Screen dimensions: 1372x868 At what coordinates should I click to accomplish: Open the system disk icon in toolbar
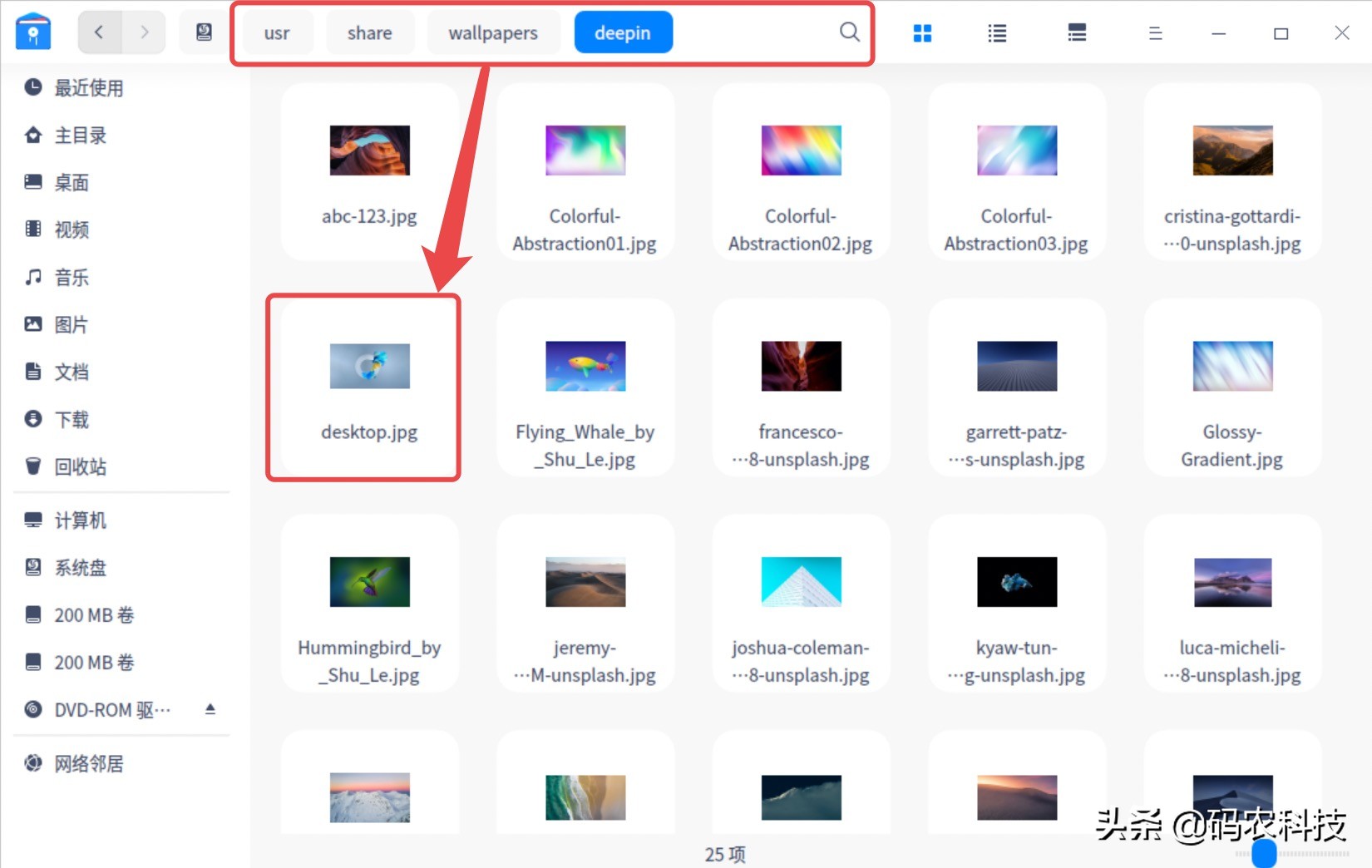[x=202, y=32]
